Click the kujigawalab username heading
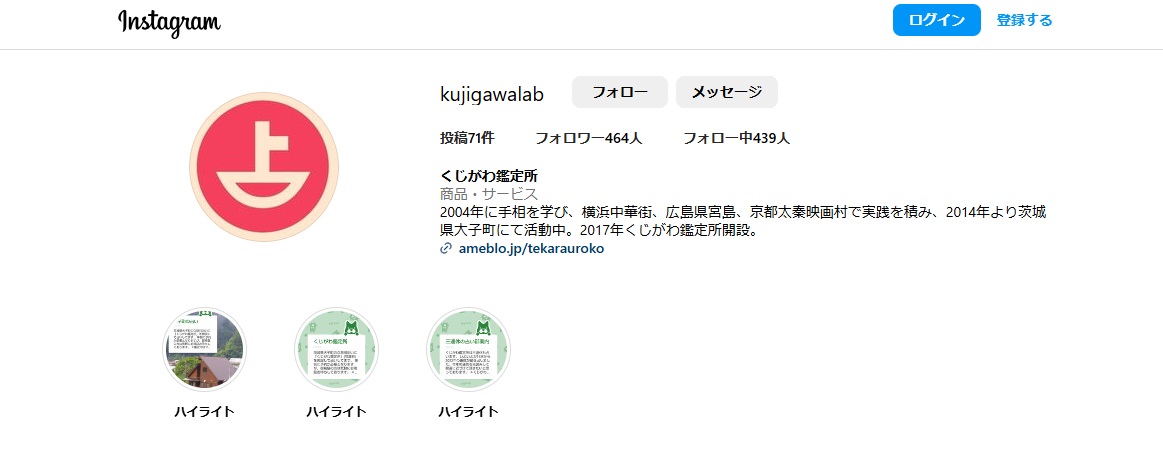Screen dimensions: 1163x457 tap(491, 94)
